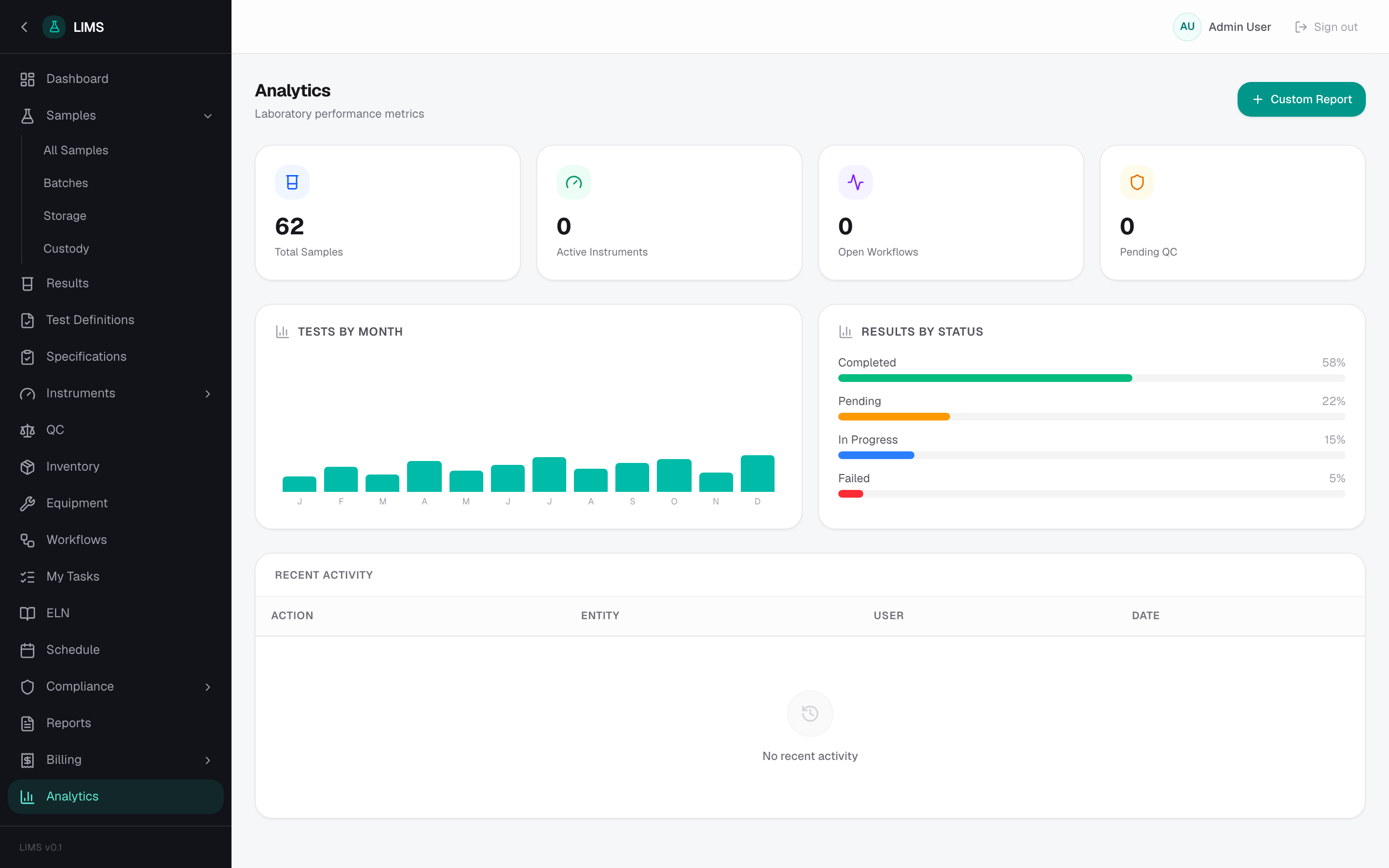
Task: Expand the Instruments submenu chevron
Action: click(208, 394)
